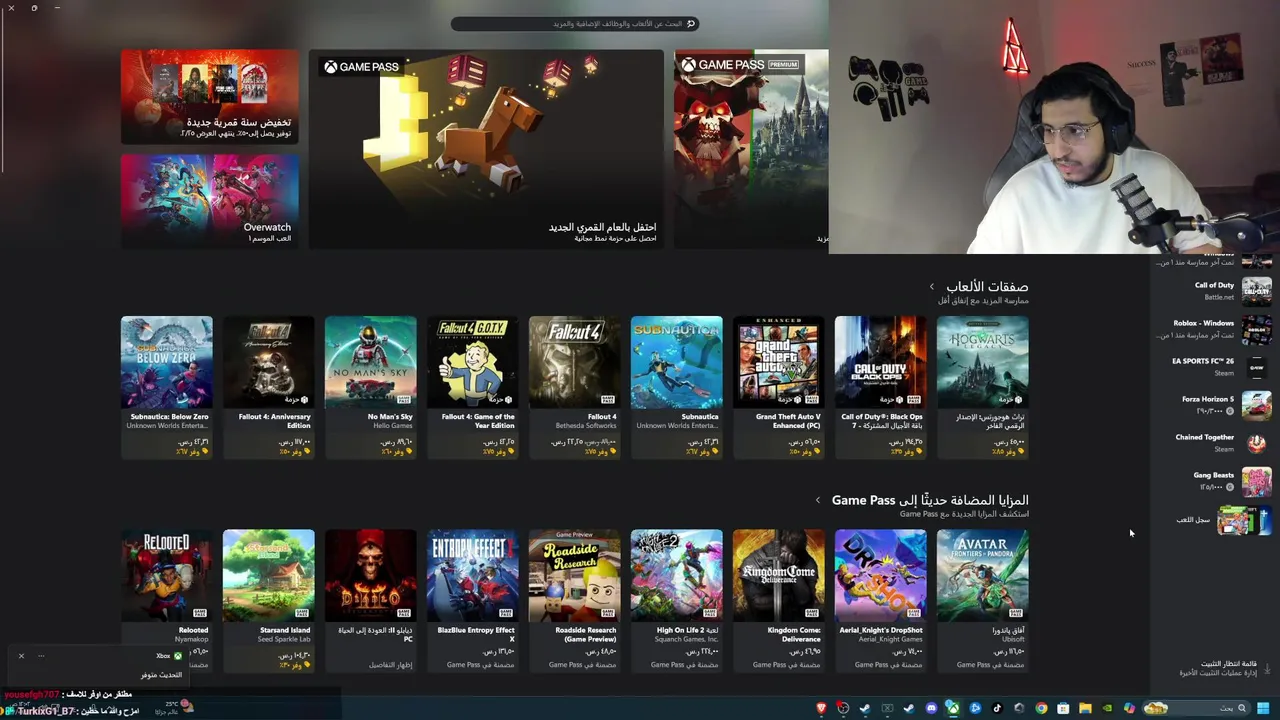
Task: Select Call of Duty Battle.net in sidebar
Action: click(x=1214, y=291)
